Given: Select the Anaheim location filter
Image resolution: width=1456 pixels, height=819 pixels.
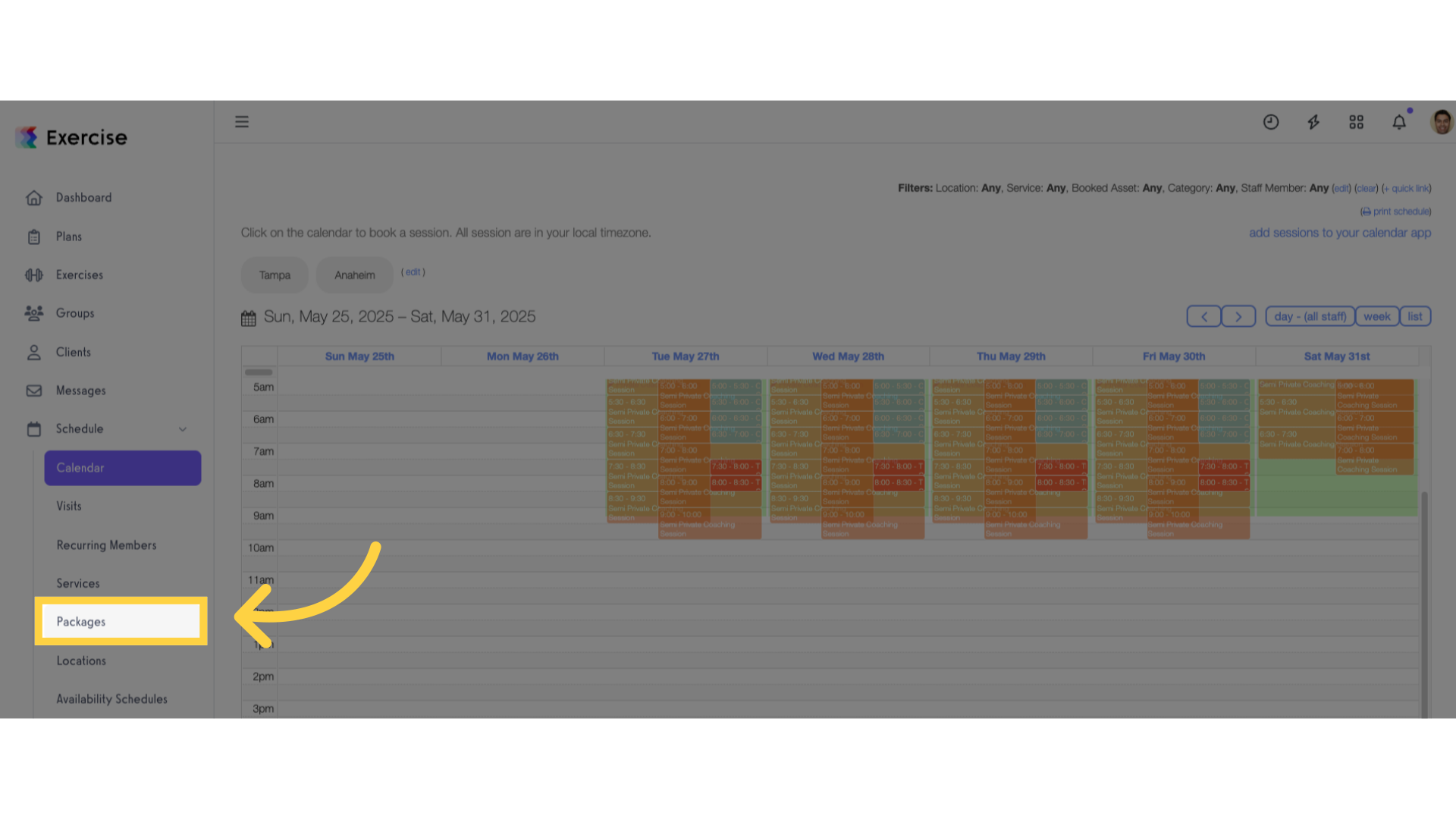Looking at the screenshot, I should coord(355,275).
